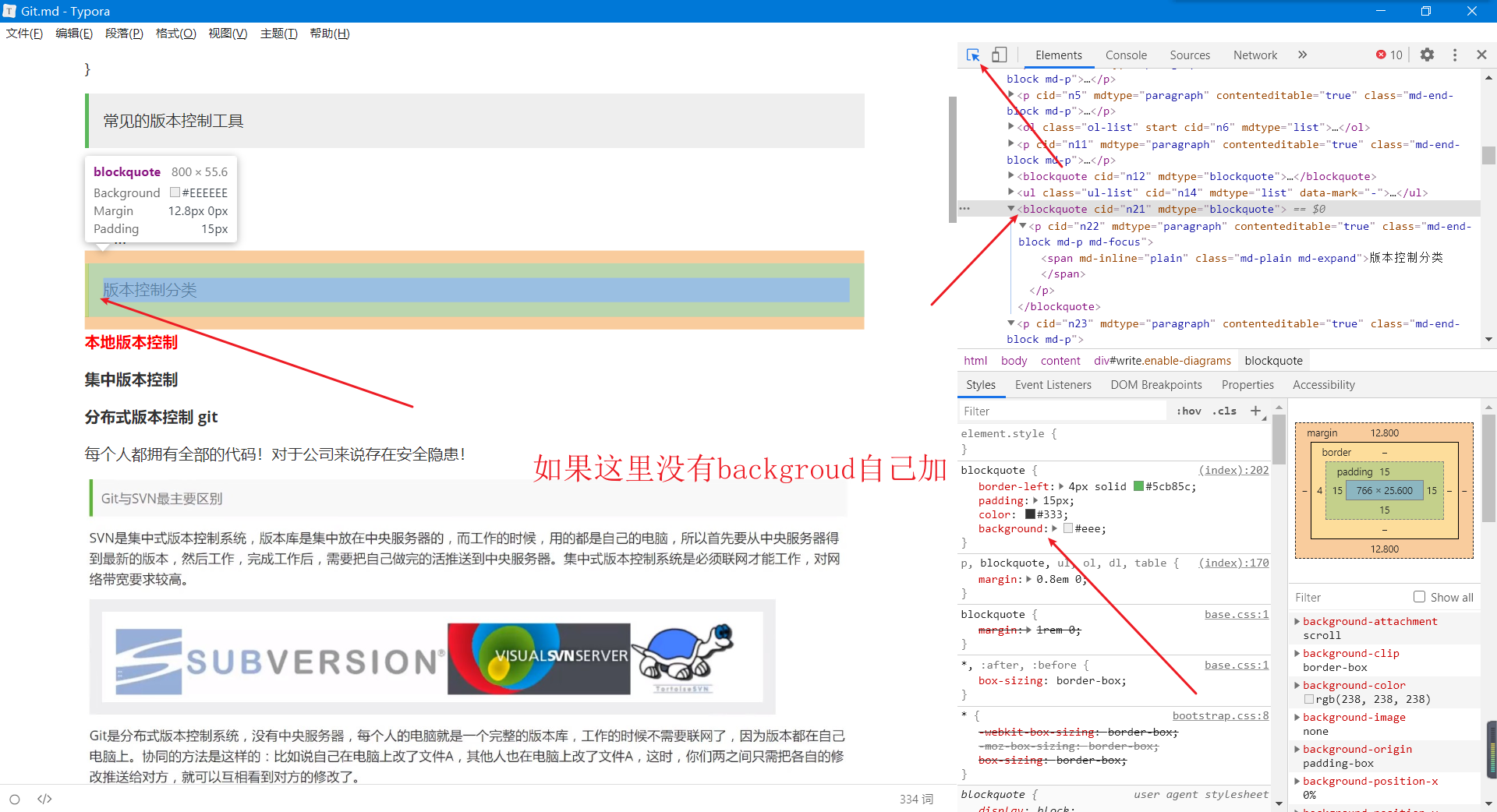Open DevTools settings gear
This screenshot has width=1497, height=812.
[1428, 55]
